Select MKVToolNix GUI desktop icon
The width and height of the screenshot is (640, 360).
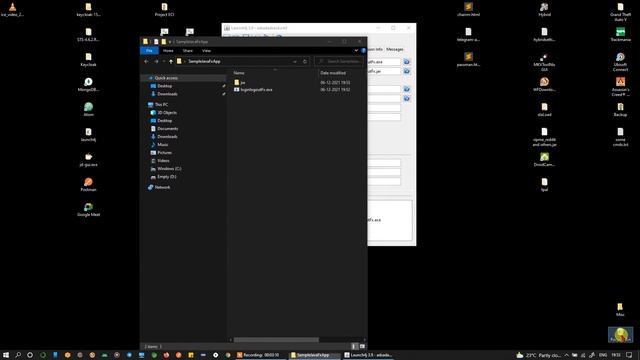click(544, 62)
